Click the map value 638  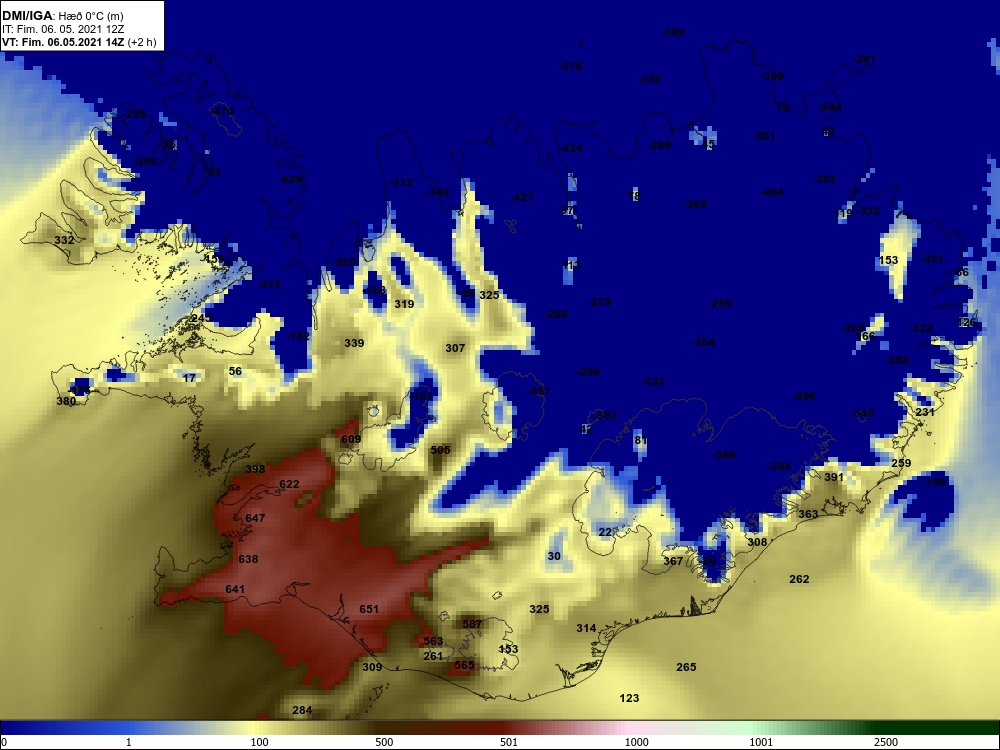point(248,559)
